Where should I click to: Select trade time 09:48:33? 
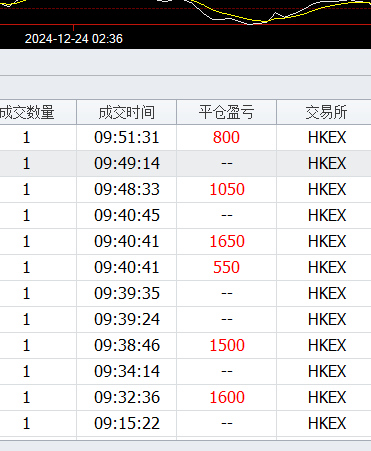click(x=127, y=189)
